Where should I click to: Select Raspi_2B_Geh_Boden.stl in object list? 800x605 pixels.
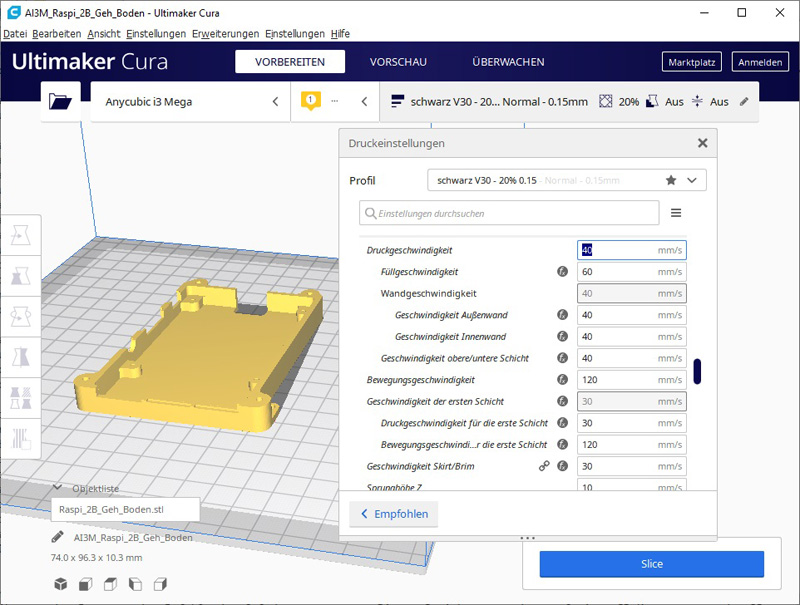[126, 509]
